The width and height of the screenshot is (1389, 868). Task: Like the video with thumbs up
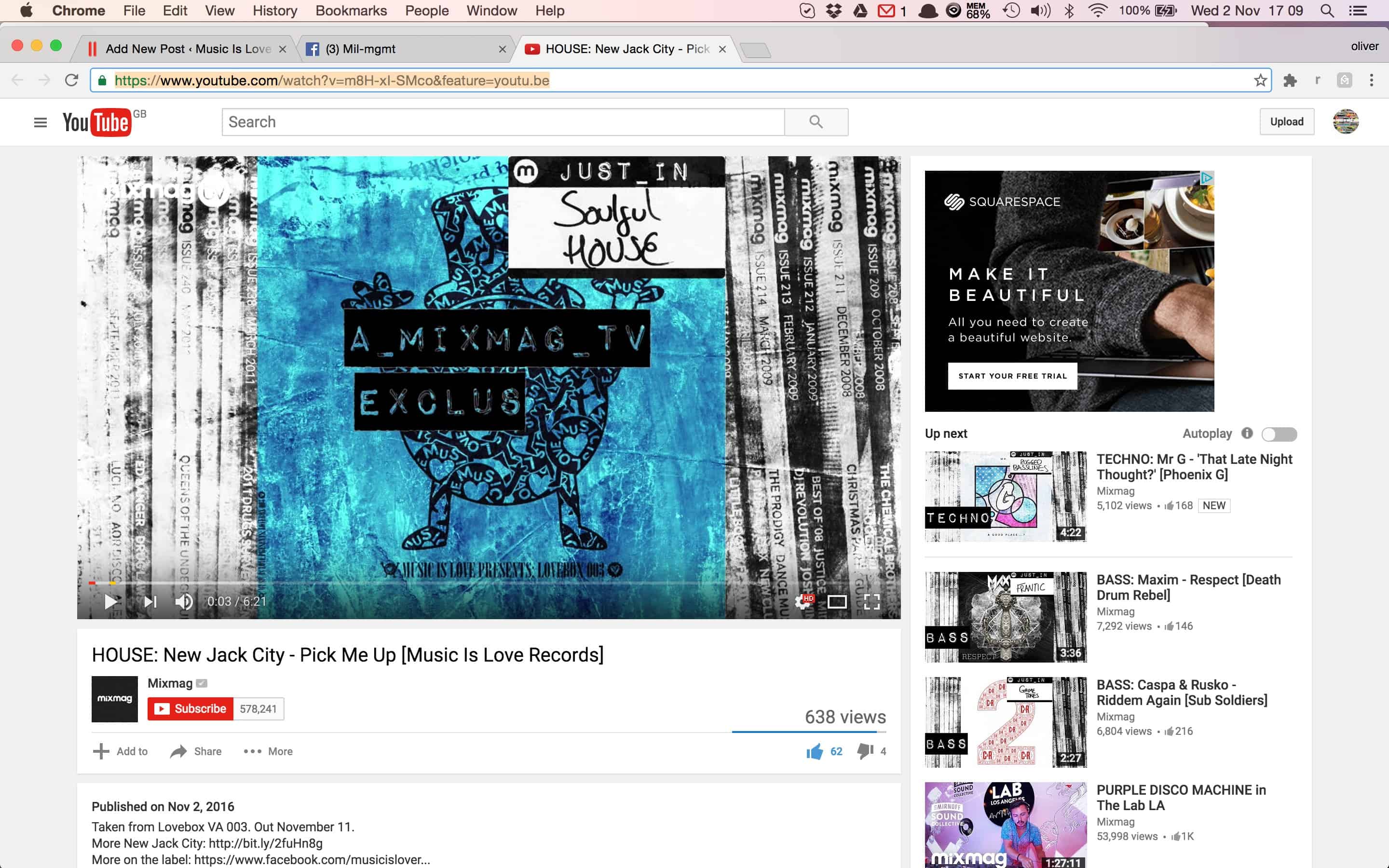tap(814, 751)
